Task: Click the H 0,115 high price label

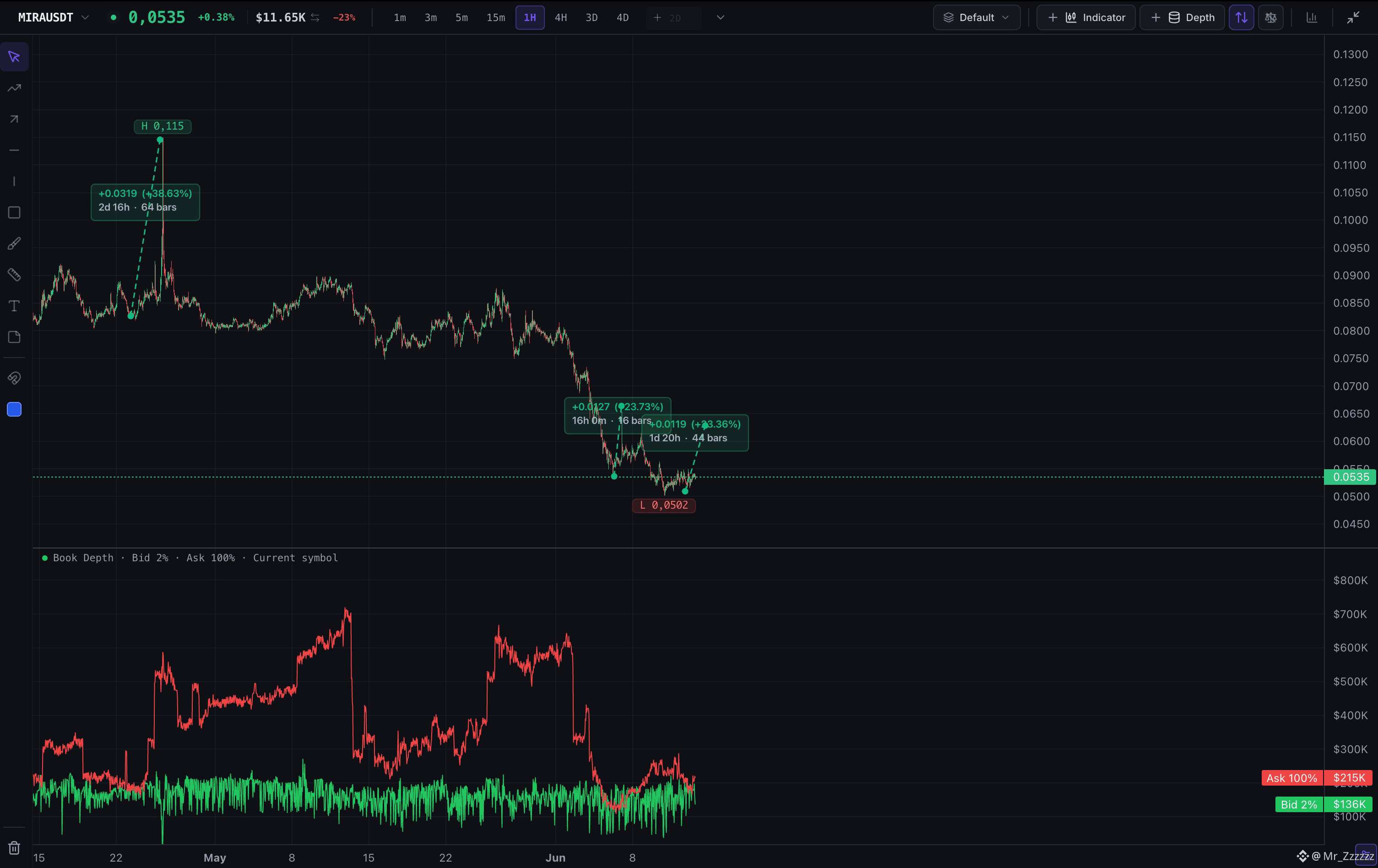Action: point(163,126)
